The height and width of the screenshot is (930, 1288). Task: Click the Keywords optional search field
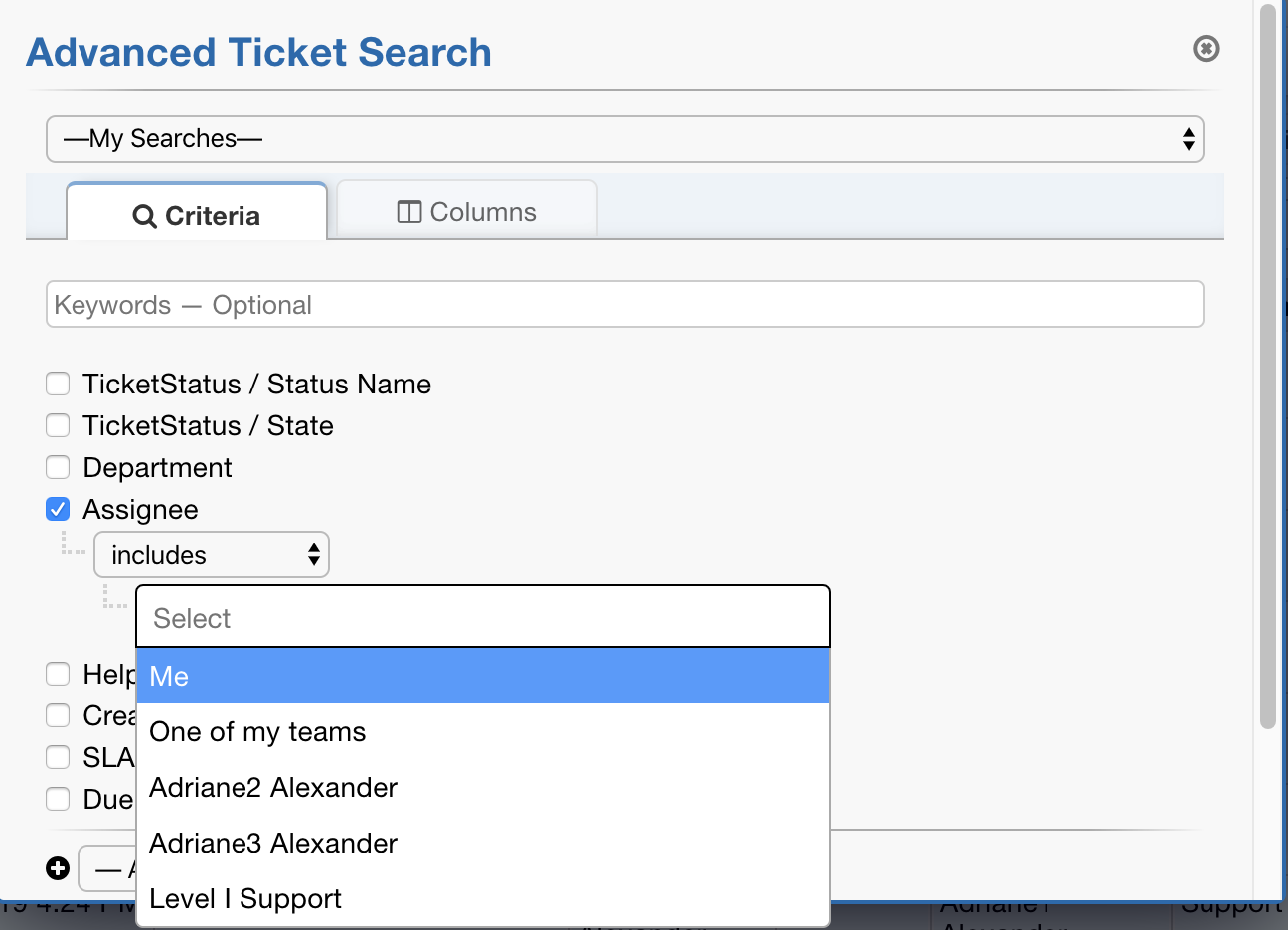(625, 304)
